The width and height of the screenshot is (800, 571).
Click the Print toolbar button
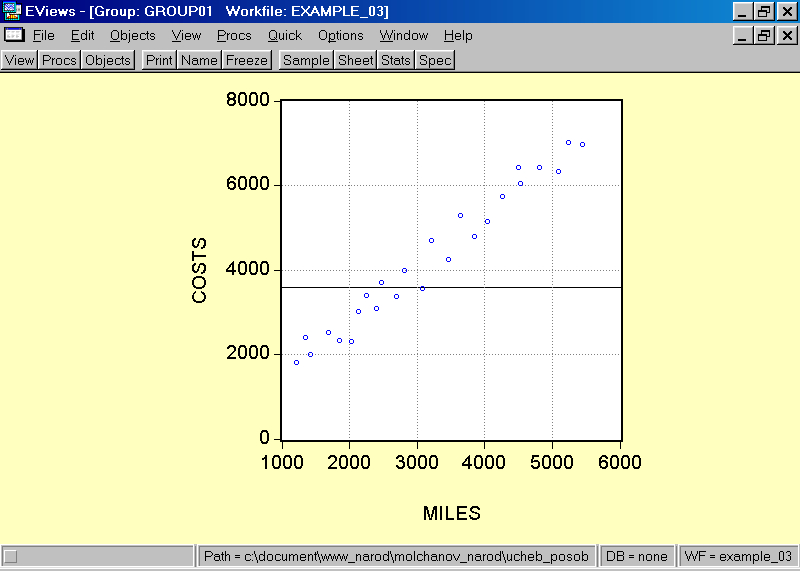pyautogui.click(x=159, y=60)
